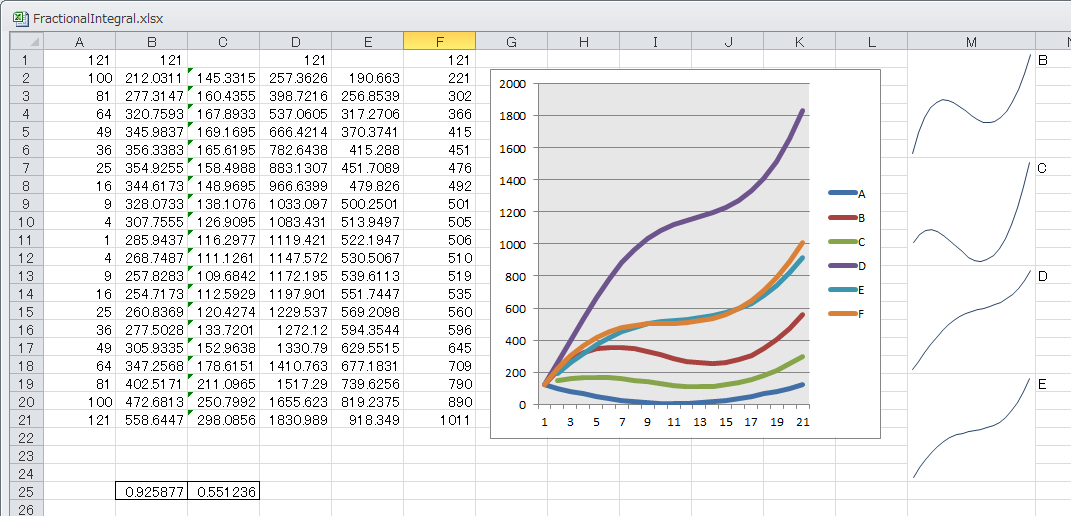Click cell D21 with value 1830.989
1071x516 pixels.
pos(295,419)
